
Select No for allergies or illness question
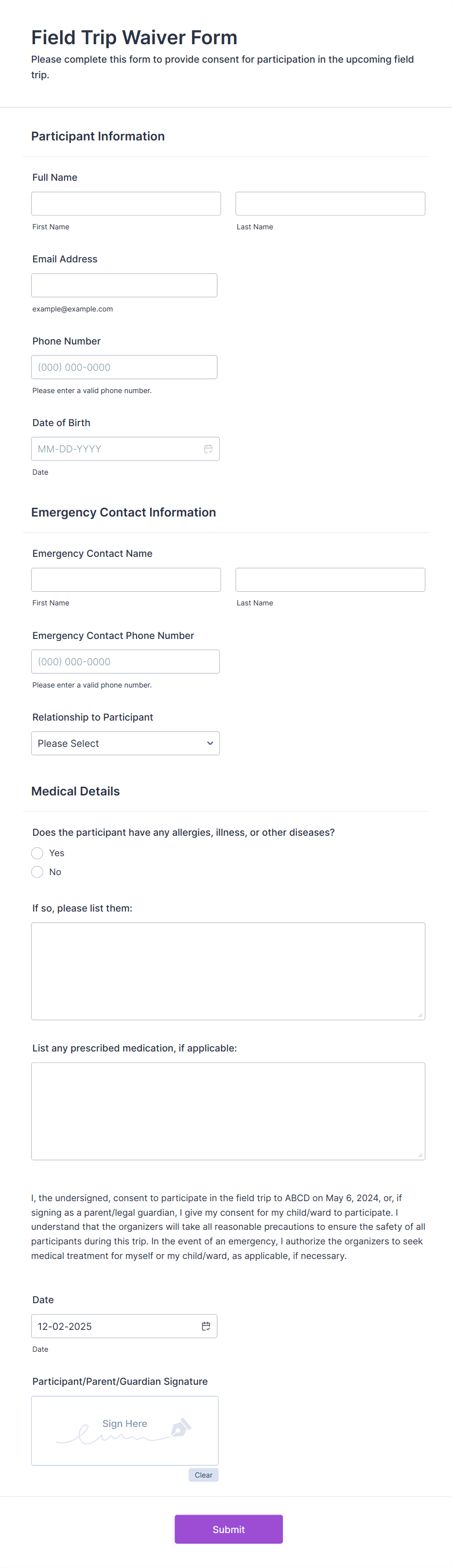tap(36, 872)
